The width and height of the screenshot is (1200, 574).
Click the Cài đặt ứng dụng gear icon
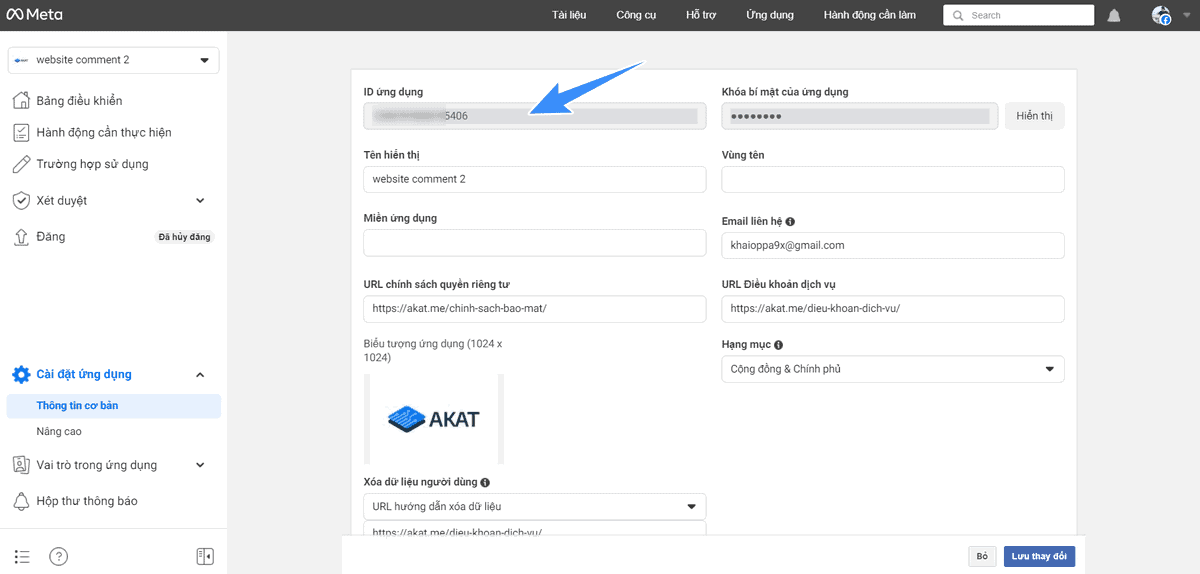[20, 374]
